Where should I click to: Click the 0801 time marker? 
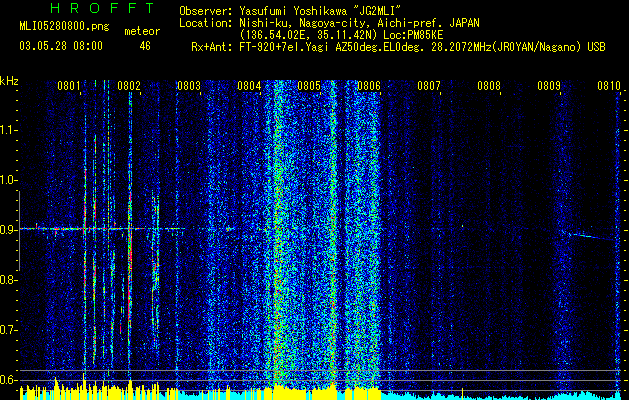point(69,86)
